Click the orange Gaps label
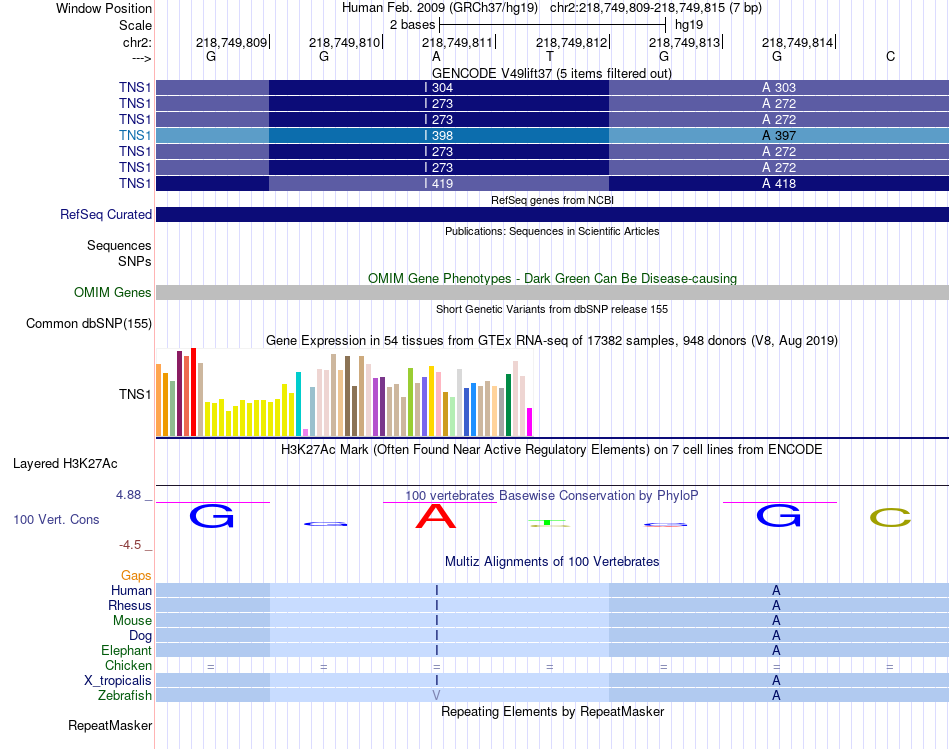 click(x=136, y=575)
